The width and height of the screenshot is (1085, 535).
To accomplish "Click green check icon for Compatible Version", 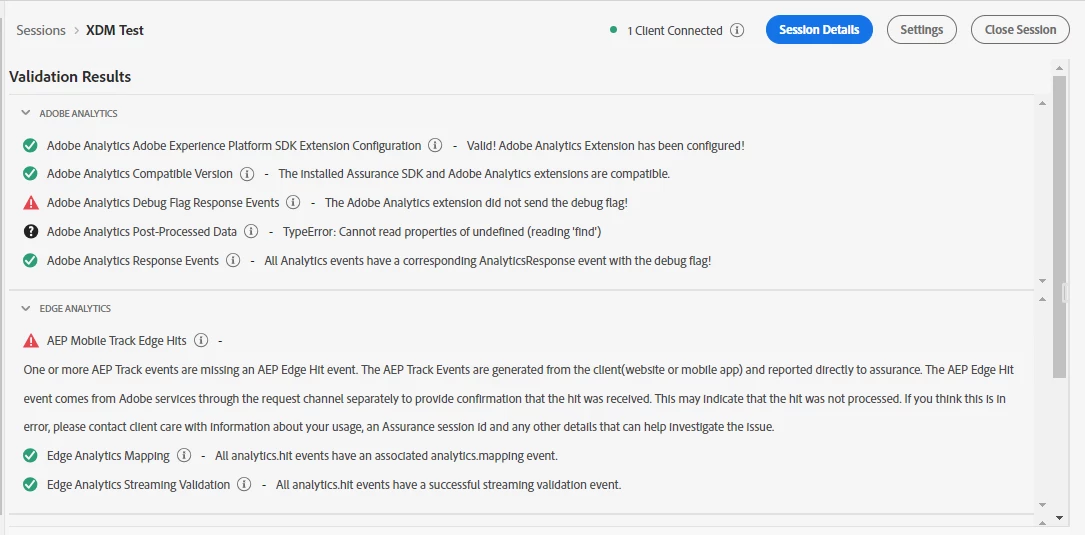I will tap(30, 174).
